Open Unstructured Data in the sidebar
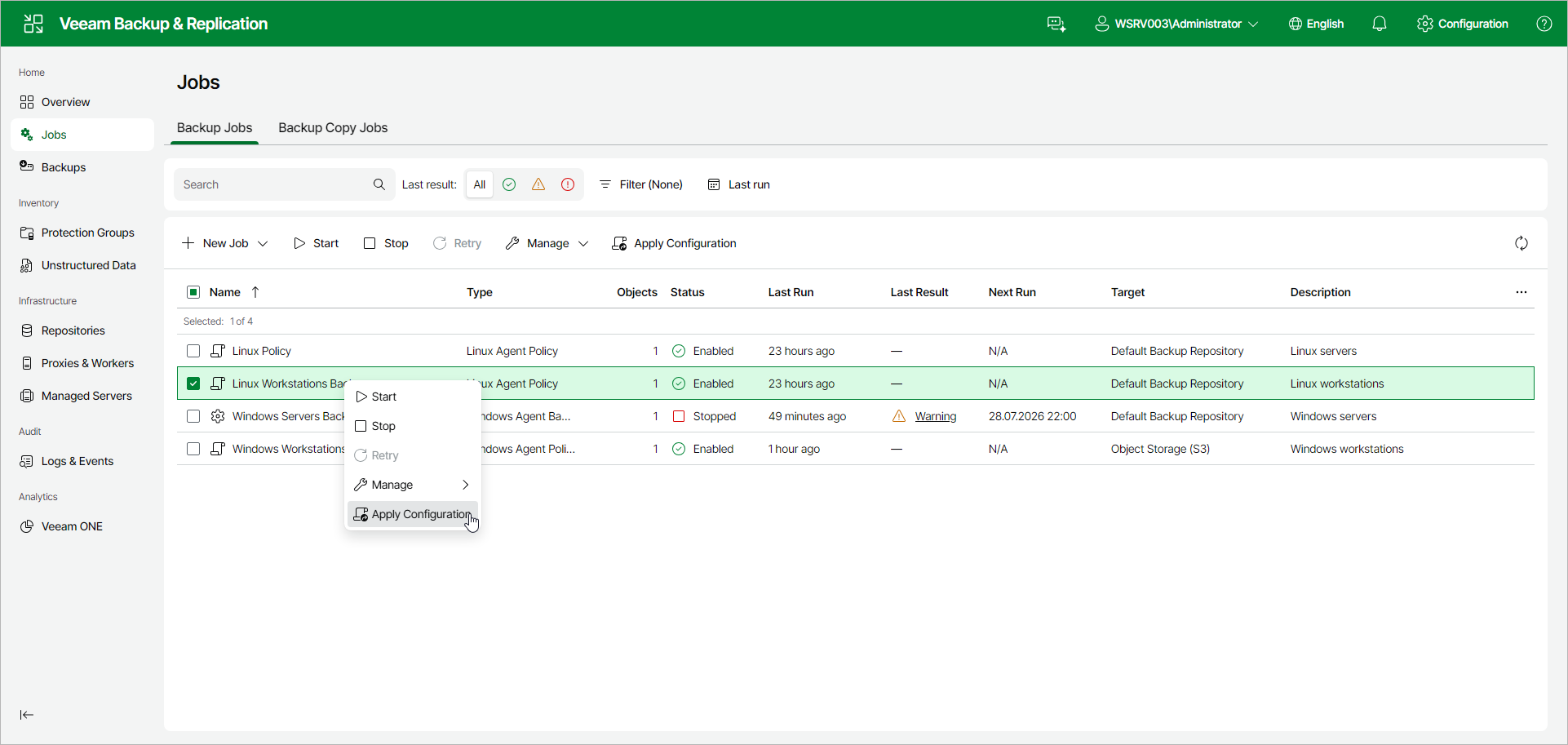 [82, 265]
